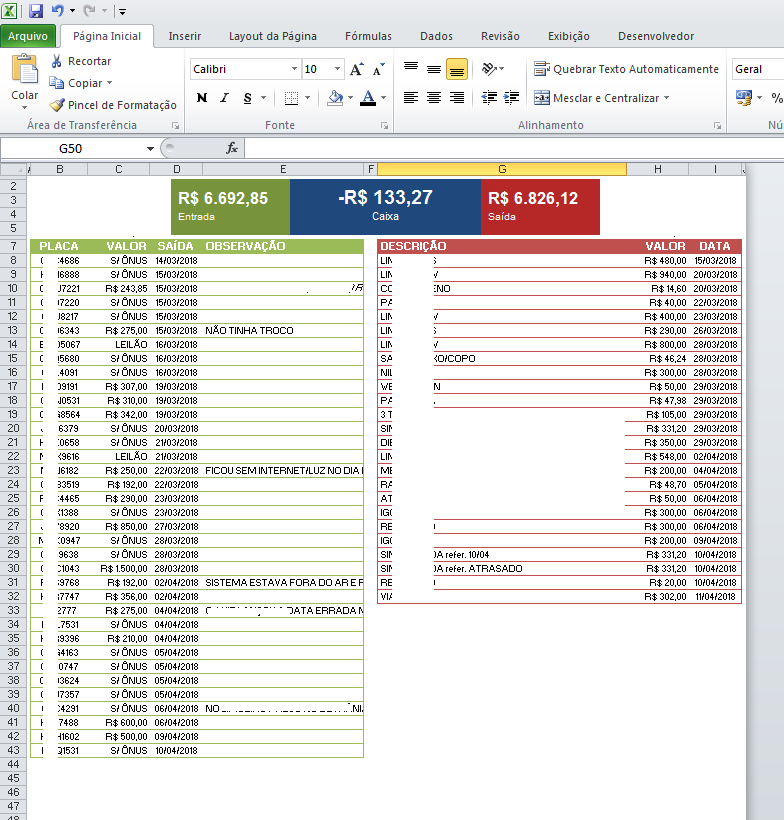Switch to Dados tab
This screenshot has height=820, width=784.
point(436,36)
